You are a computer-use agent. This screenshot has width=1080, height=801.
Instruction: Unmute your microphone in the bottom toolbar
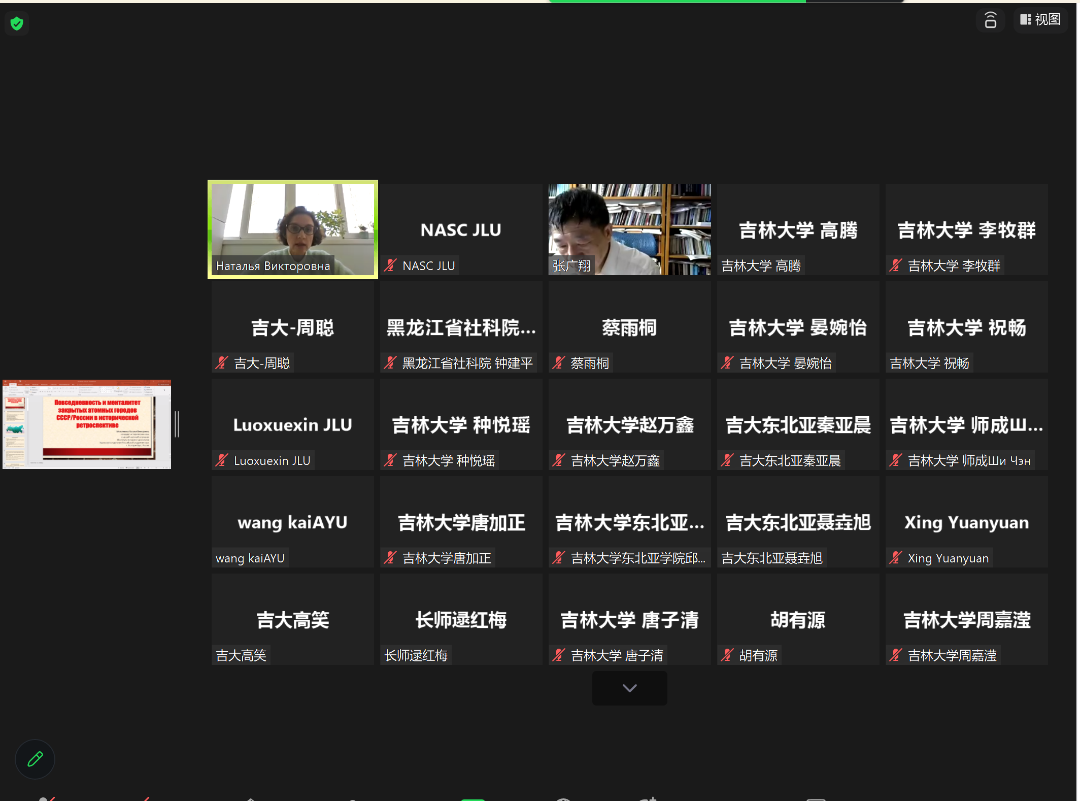tap(45, 797)
